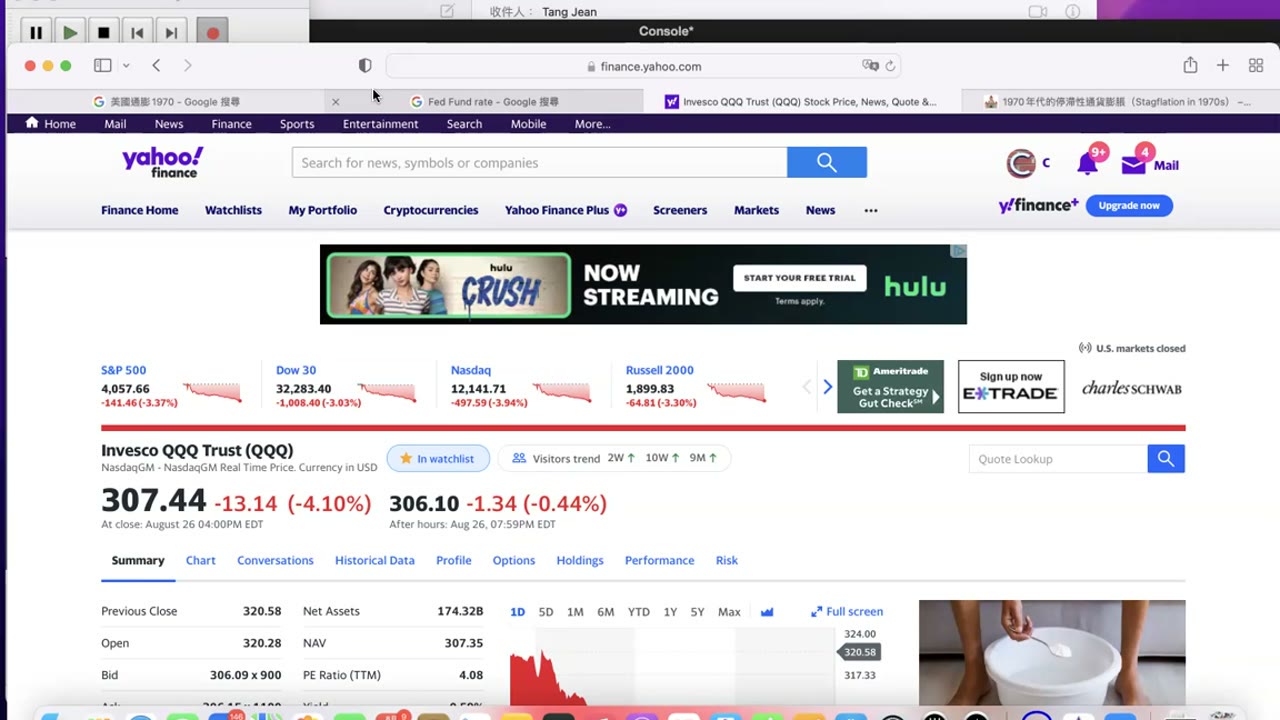
Task: Reload the page
Action: click(x=890, y=66)
